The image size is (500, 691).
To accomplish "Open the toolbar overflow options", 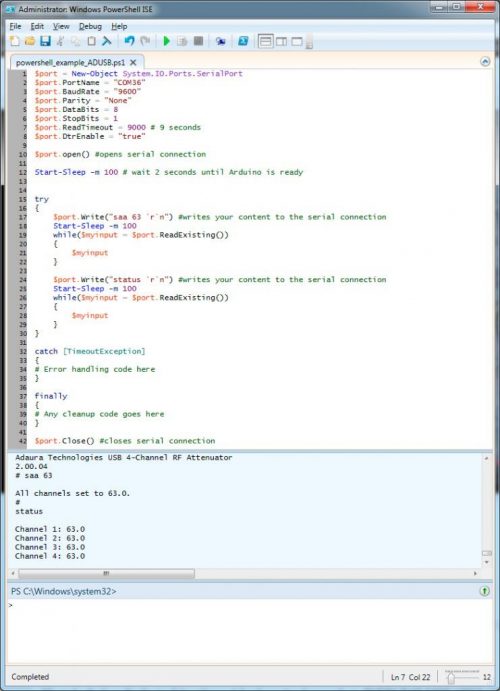I will 309,43.
